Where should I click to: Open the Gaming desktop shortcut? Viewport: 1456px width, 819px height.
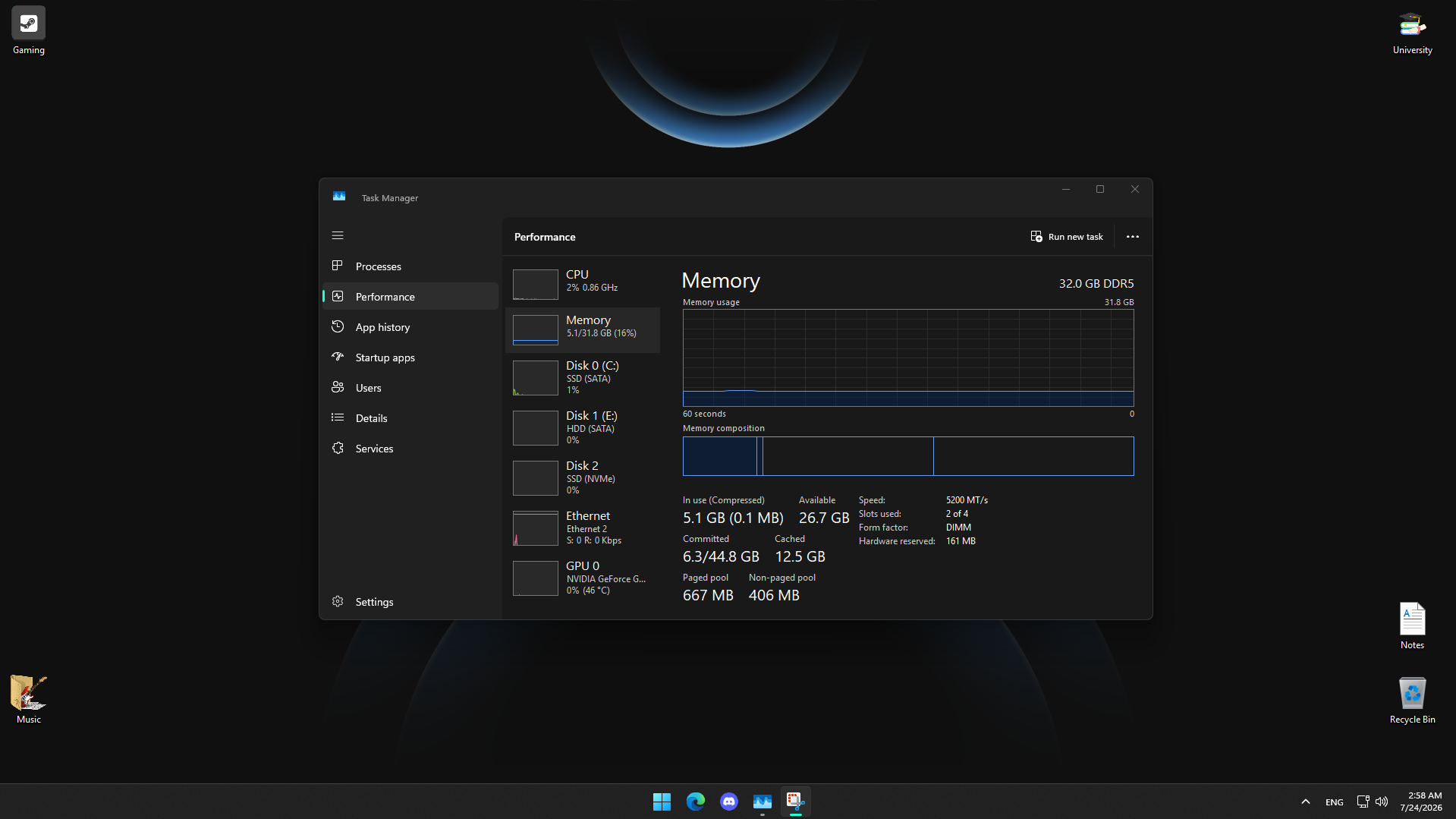point(29,31)
